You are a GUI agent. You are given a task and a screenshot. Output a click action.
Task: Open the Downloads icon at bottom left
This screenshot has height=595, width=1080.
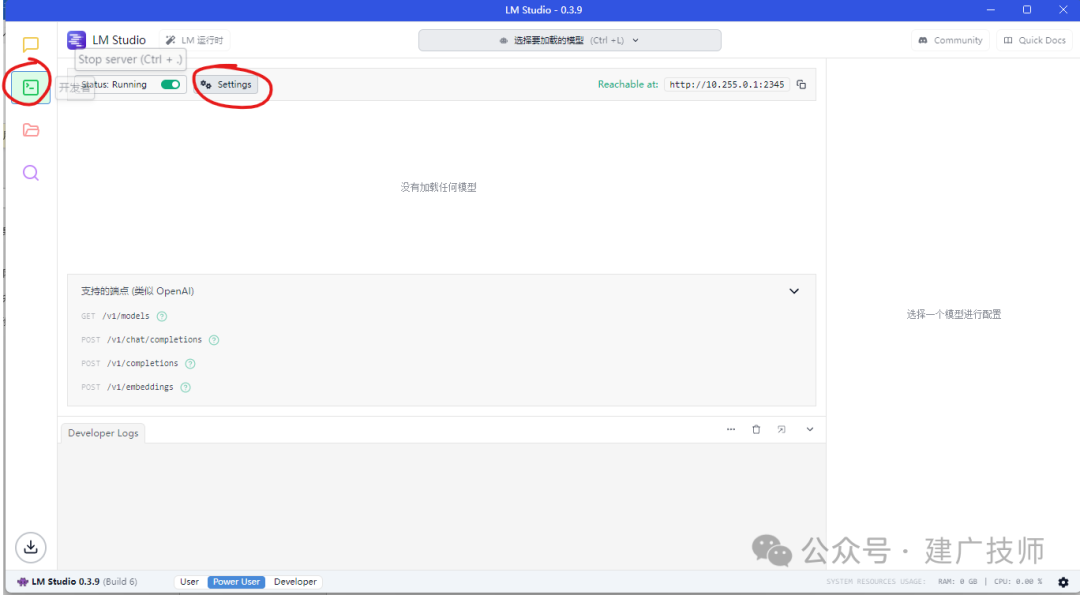30,547
